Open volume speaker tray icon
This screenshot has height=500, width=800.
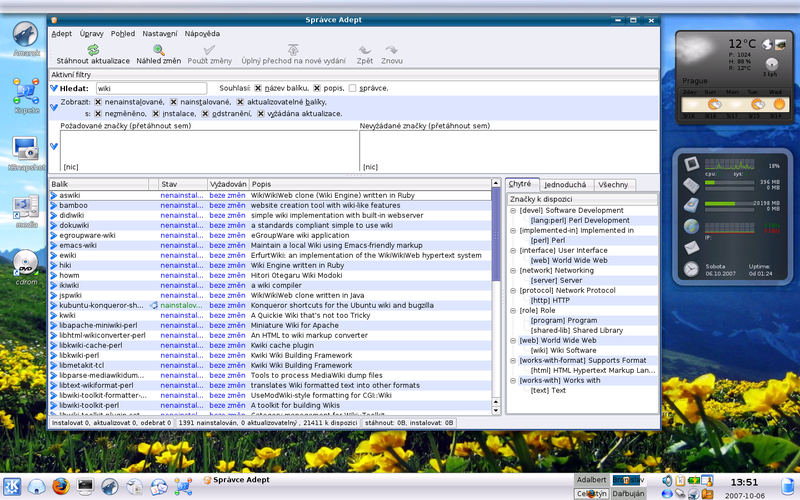pos(667,480)
